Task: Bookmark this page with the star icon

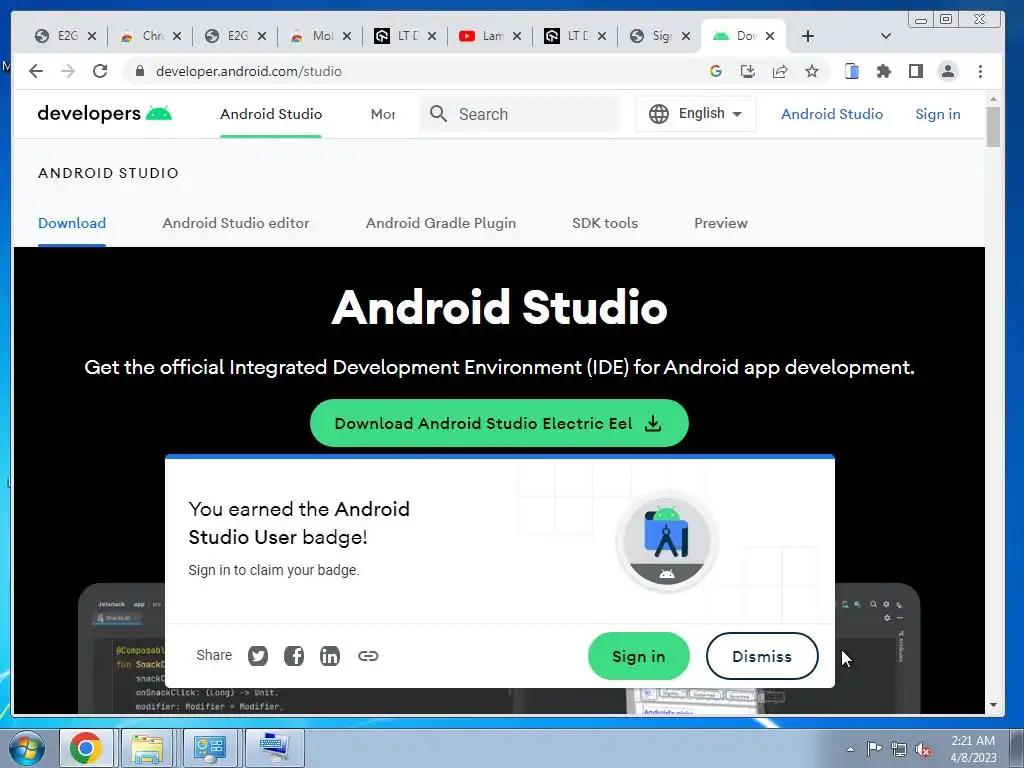Action: coord(812,71)
